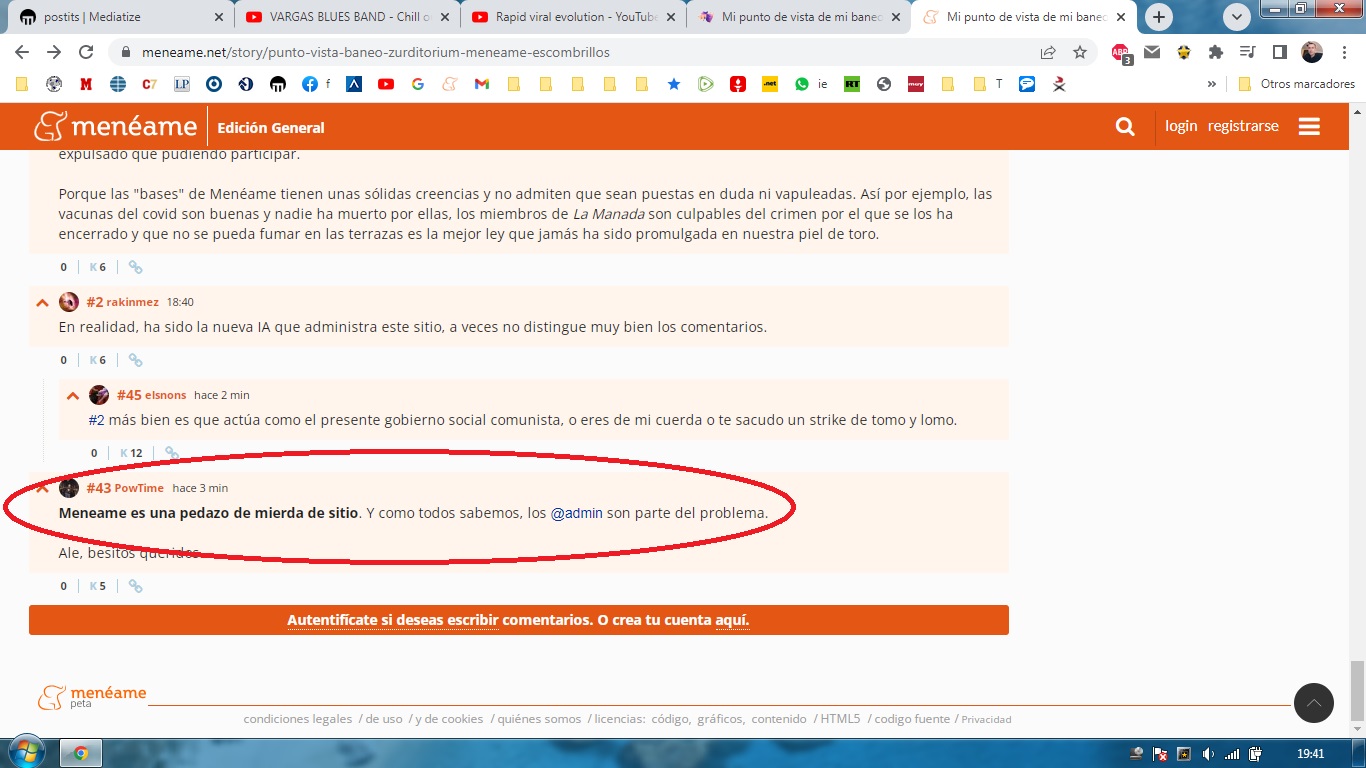The height and width of the screenshot is (768, 1366).
Task: Open the Chrome three-dot menu
Action: pos(1344,52)
